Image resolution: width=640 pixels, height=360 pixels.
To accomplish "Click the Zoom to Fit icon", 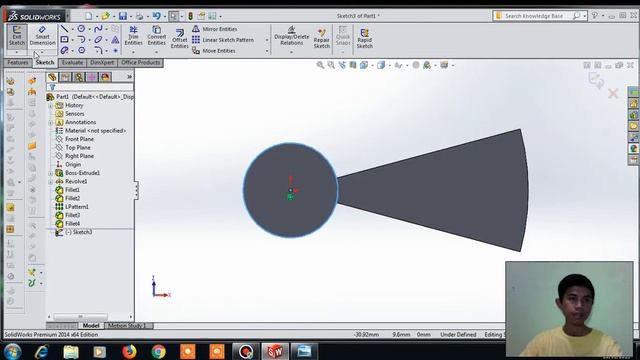I will 320,65.
